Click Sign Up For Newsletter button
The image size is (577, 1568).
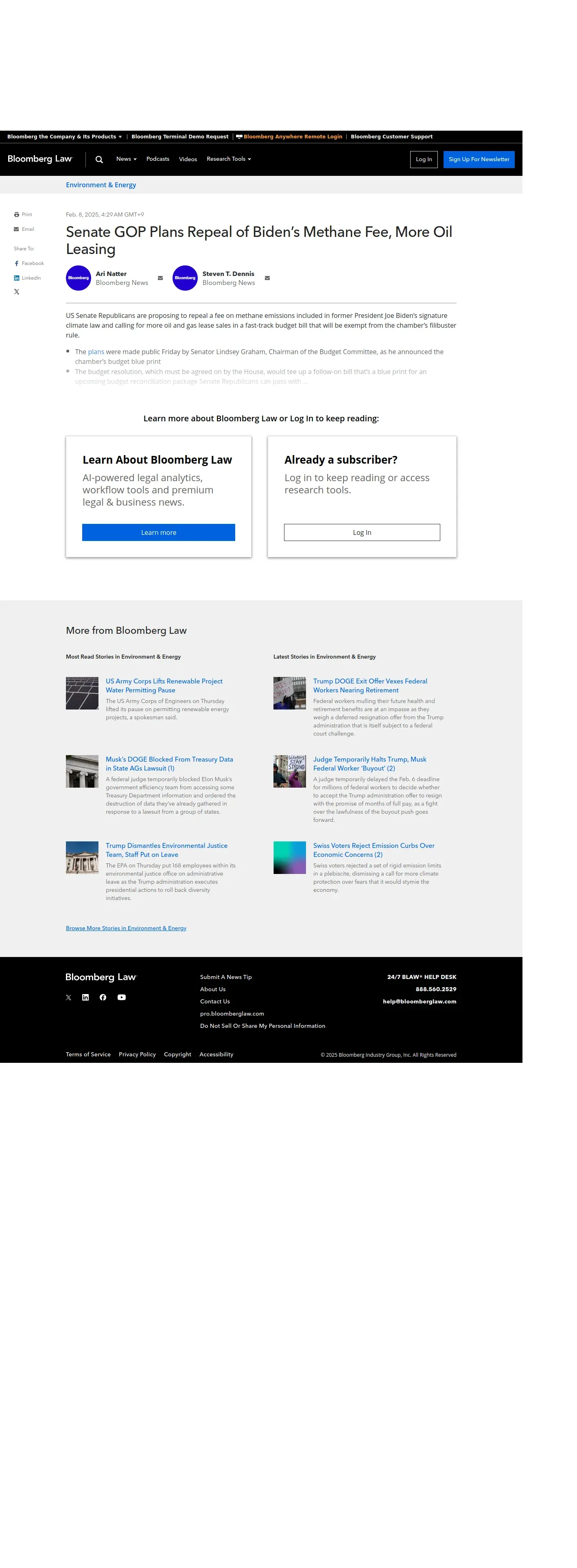click(x=479, y=160)
